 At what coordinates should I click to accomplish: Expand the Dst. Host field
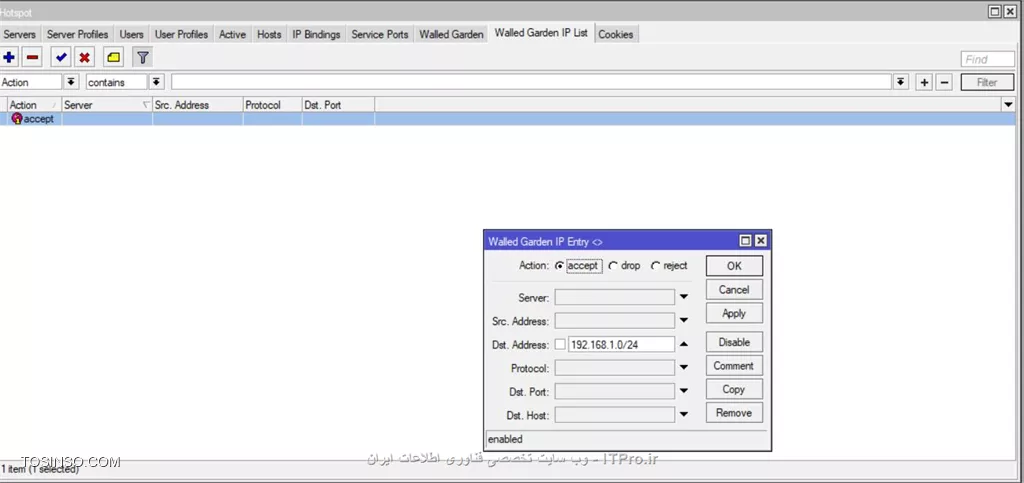684,414
